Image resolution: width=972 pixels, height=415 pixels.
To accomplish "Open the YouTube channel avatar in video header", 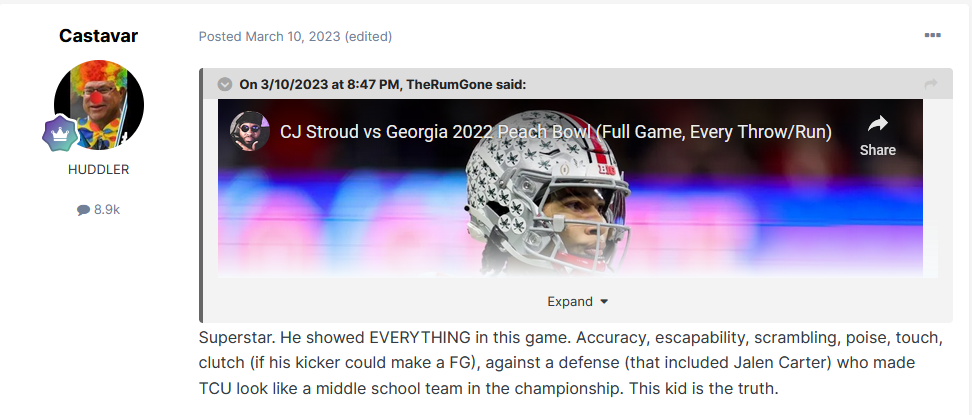I will (x=249, y=131).
